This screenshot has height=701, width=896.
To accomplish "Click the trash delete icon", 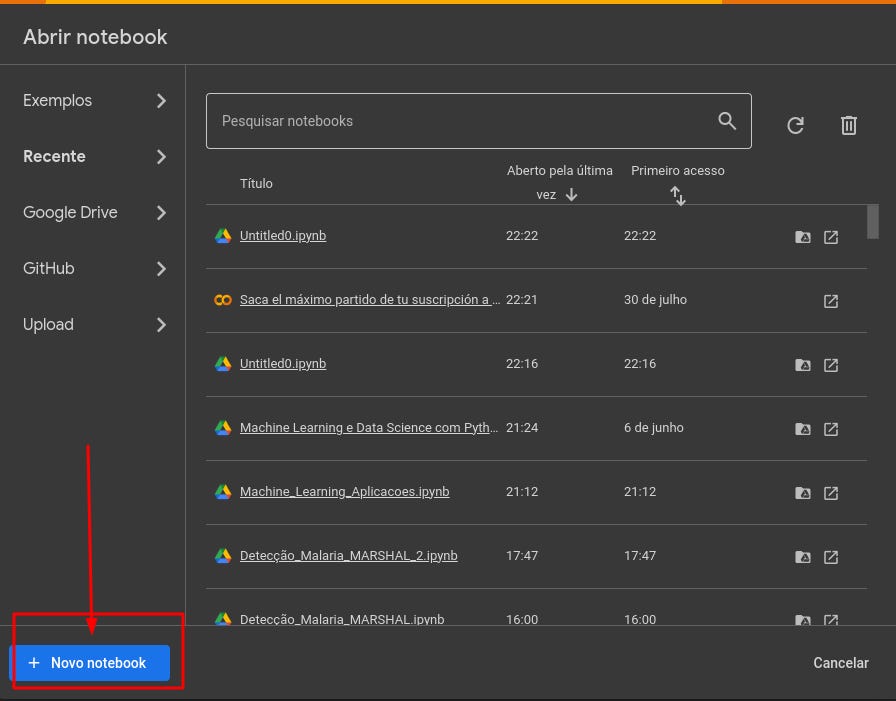I will point(849,125).
